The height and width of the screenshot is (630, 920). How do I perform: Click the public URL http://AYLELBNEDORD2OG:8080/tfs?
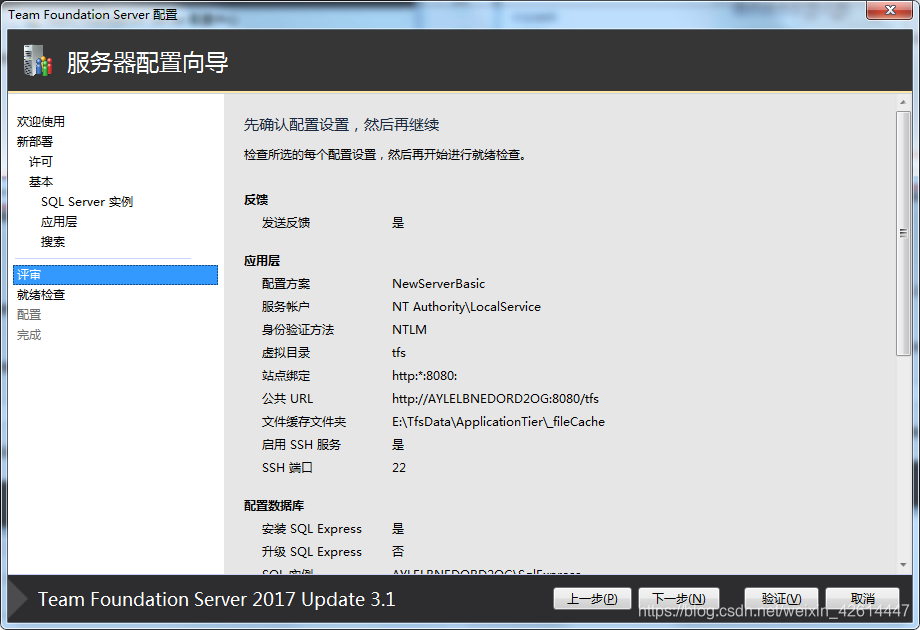[495, 399]
